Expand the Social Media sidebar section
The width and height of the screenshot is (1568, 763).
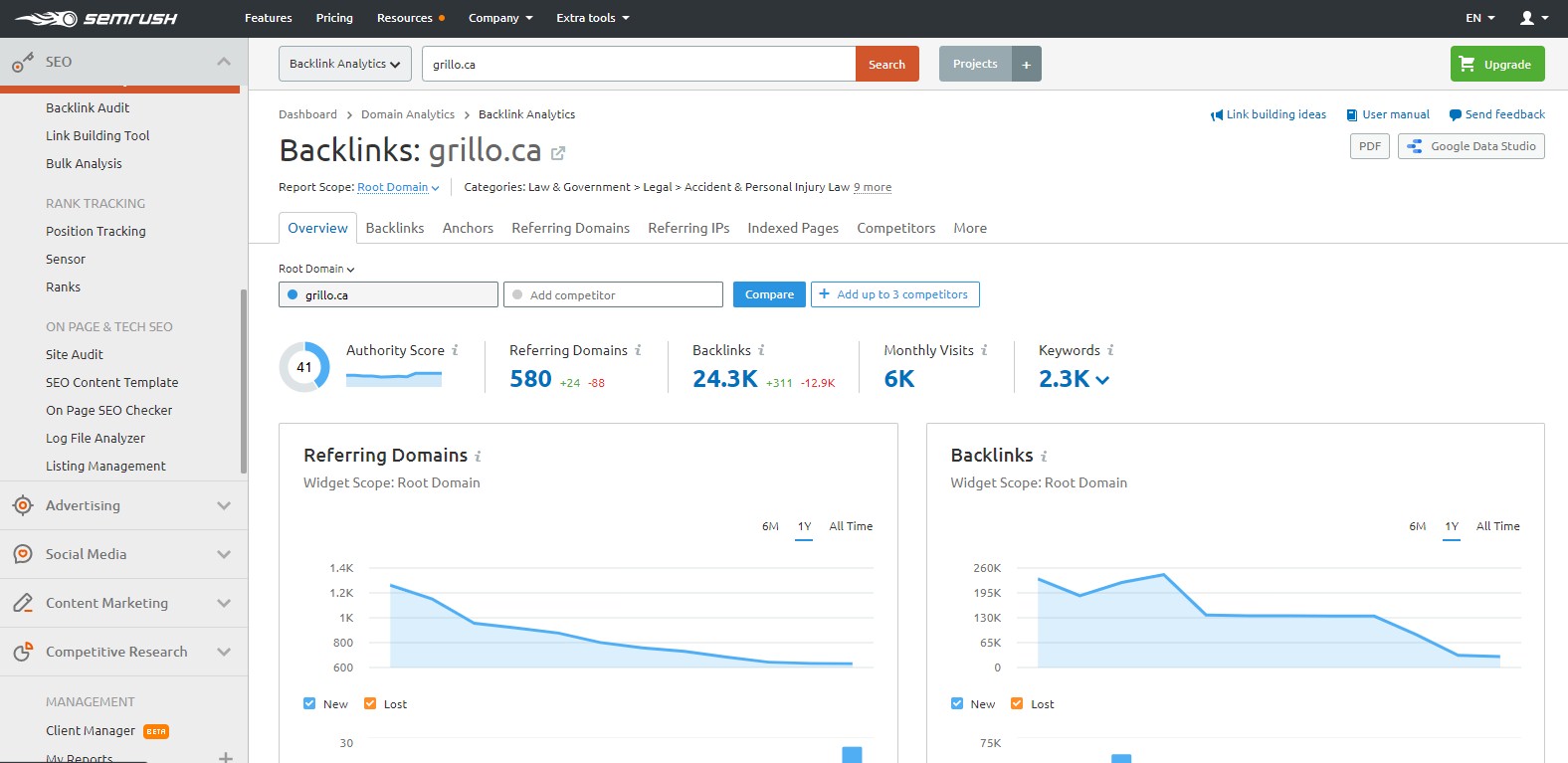pos(224,554)
